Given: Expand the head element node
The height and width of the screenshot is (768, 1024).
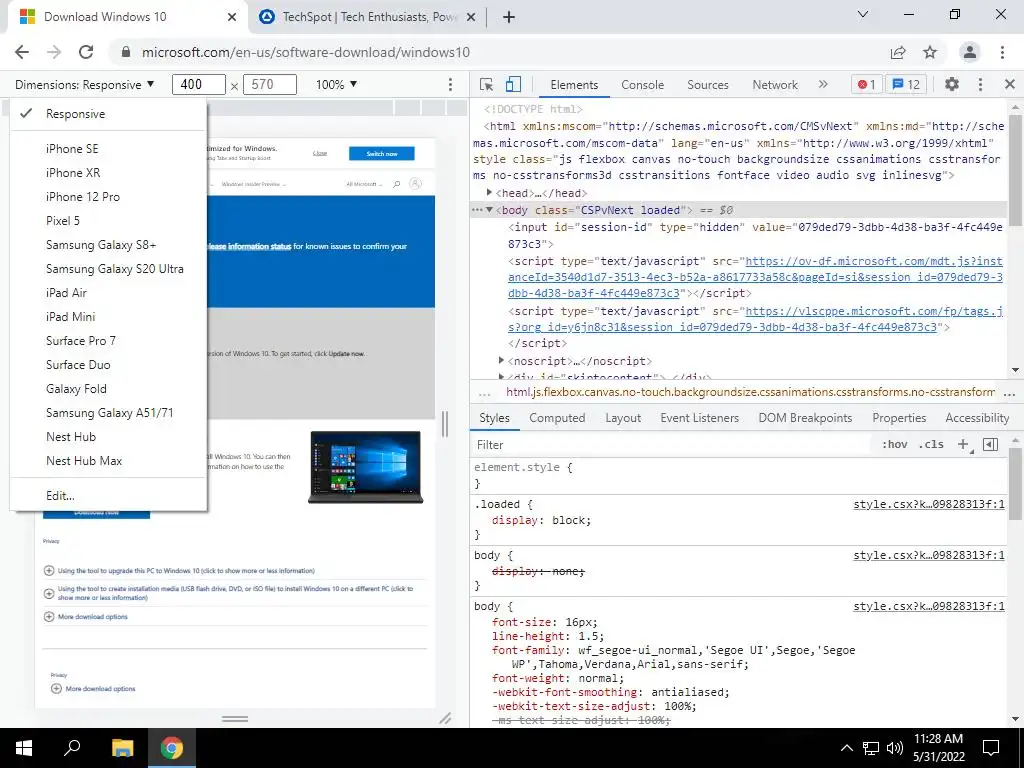Looking at the screenshot, I should coord(489,193).
